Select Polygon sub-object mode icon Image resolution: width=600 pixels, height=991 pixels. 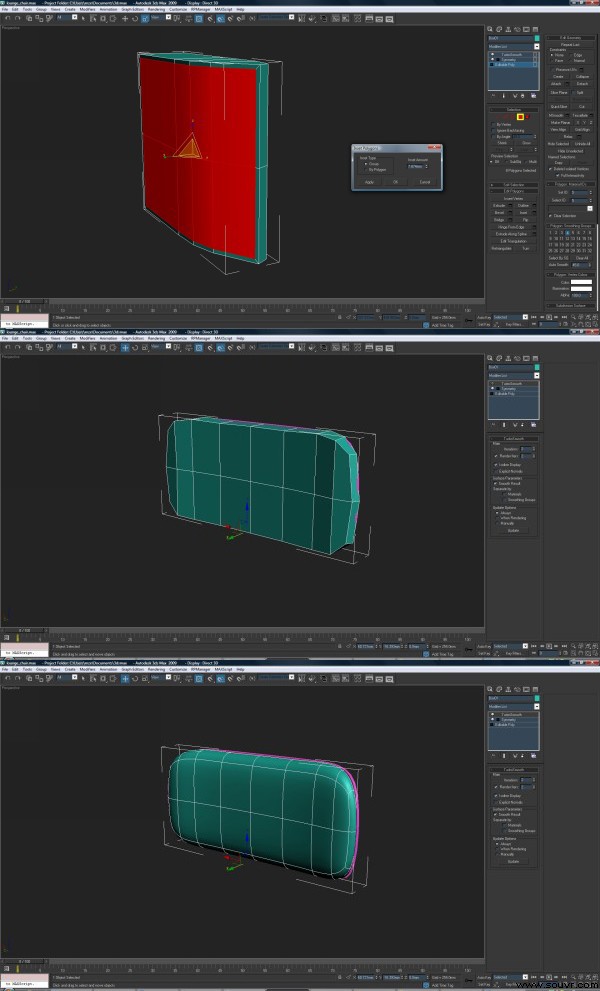[520, 117]
